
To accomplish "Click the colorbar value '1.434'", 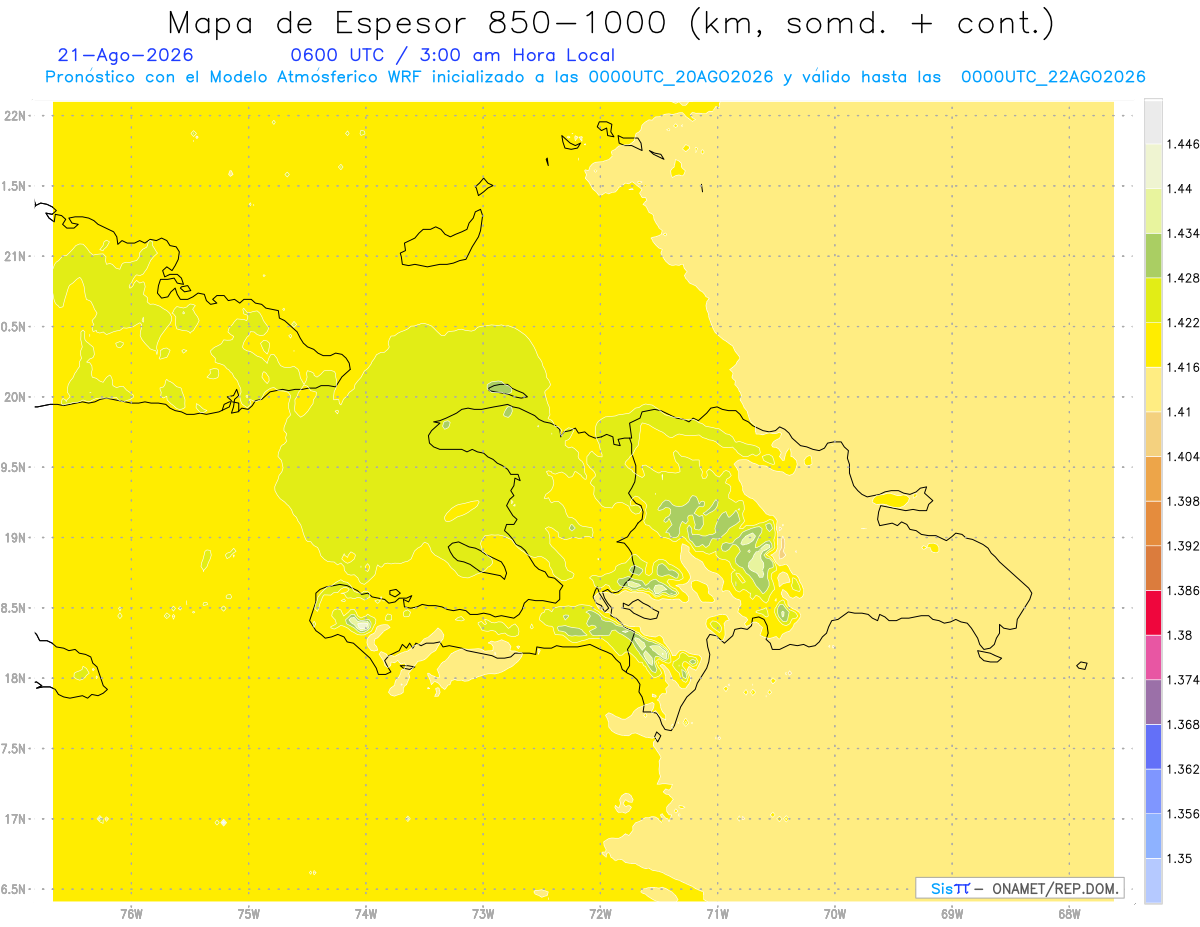I will tap(1182, 234).
